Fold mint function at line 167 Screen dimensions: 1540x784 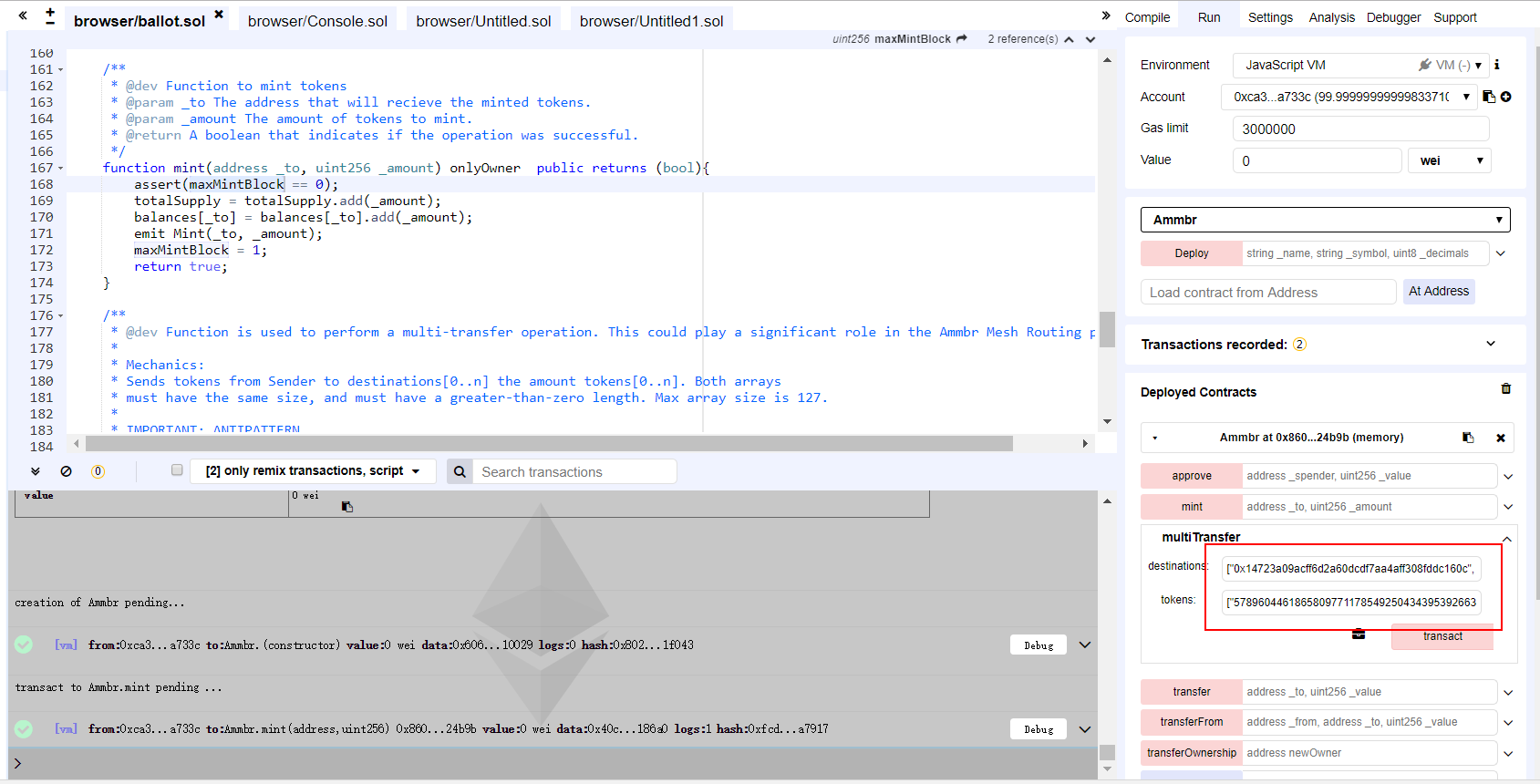click(61, 168)
